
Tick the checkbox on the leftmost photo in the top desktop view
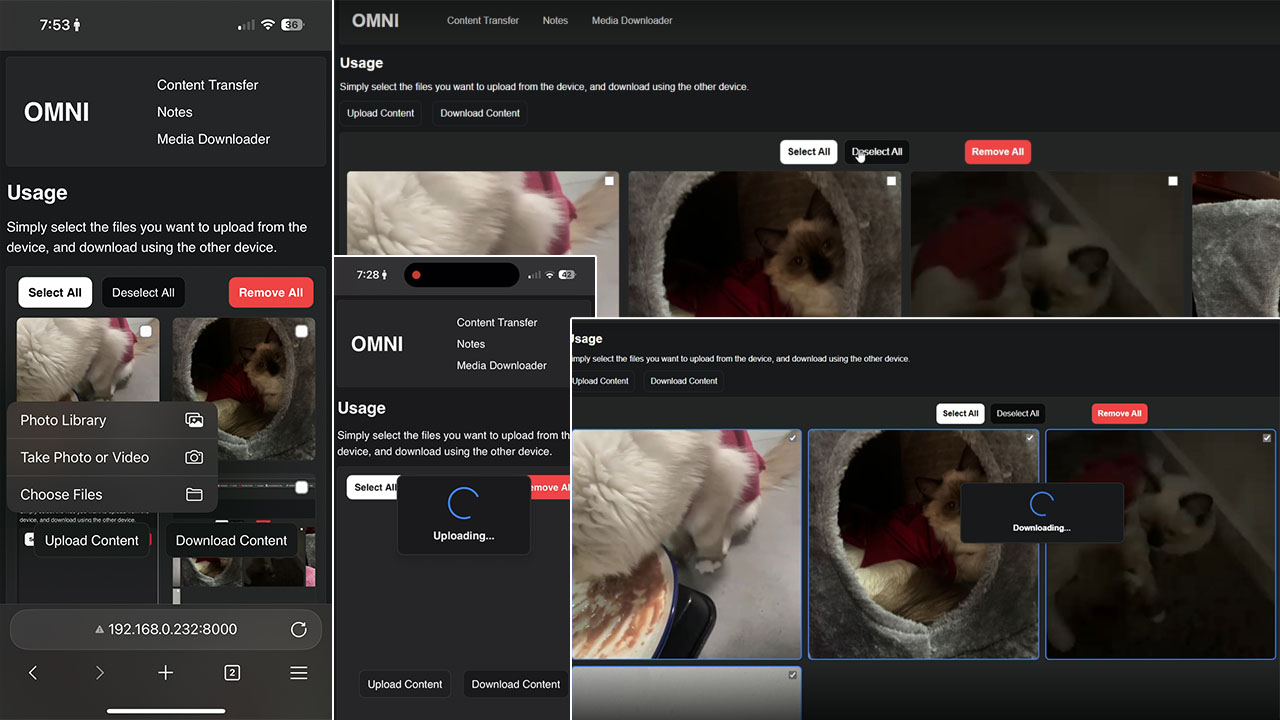pyautogui.click(x=609, y=181)
